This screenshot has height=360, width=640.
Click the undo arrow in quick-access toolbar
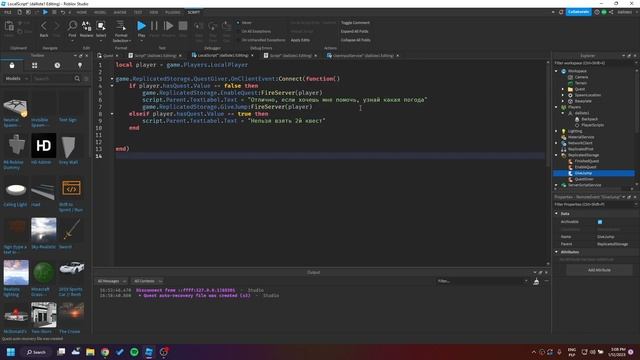tap(62, 12)
